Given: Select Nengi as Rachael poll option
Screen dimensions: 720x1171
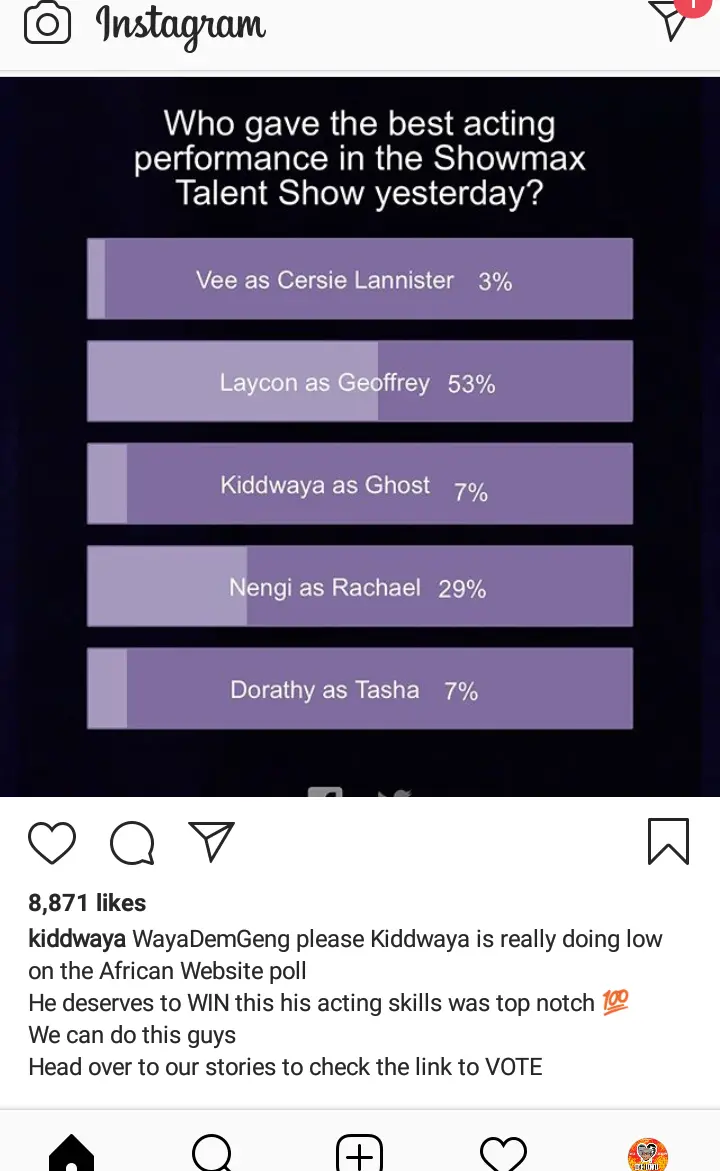Looking at the screenshot, I should tap(360, 586).
